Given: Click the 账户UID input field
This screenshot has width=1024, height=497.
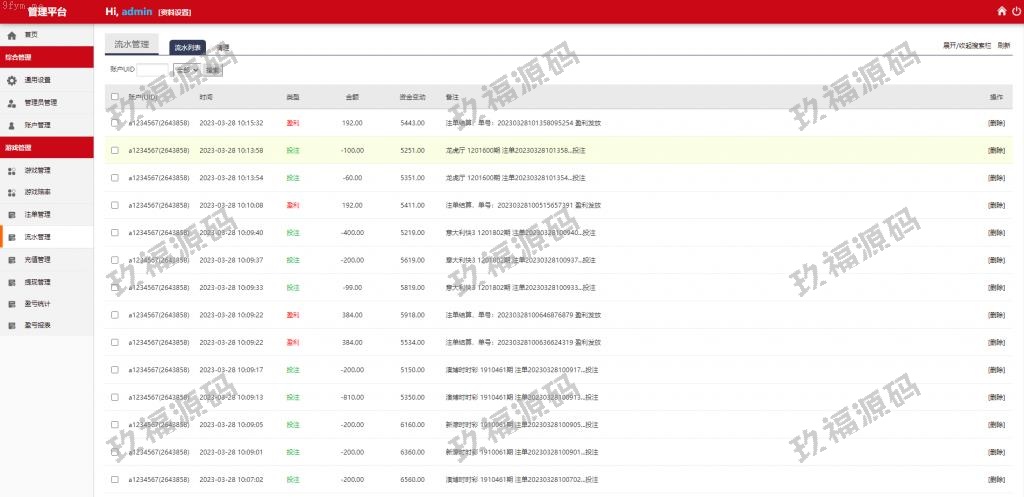Looking at the screenshot, I should pos(153,70).
